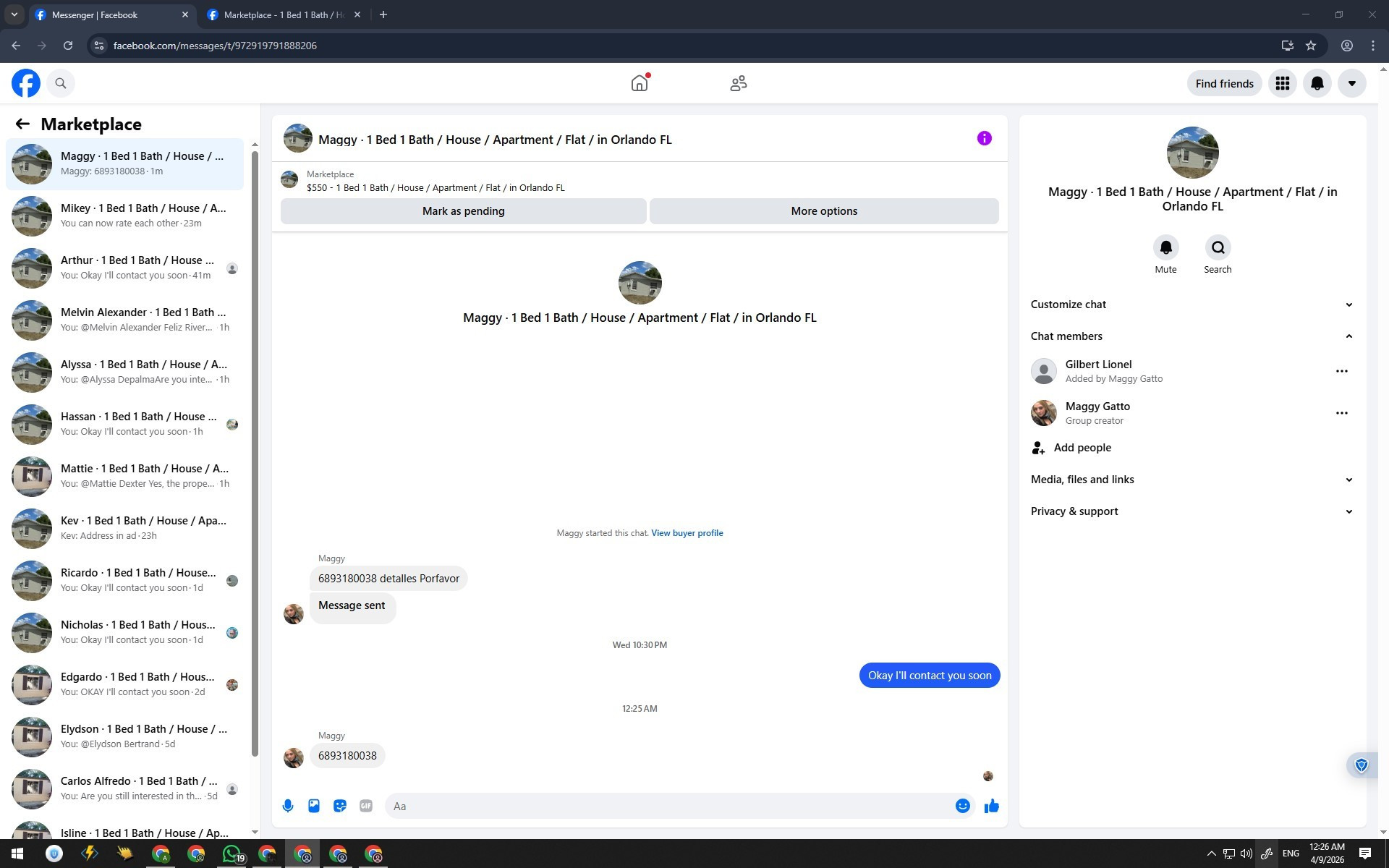The width and height of the screenshot is (1389, 868).
Task: Open the Facebook menu grid icon
Action: tap(1282, 83)
